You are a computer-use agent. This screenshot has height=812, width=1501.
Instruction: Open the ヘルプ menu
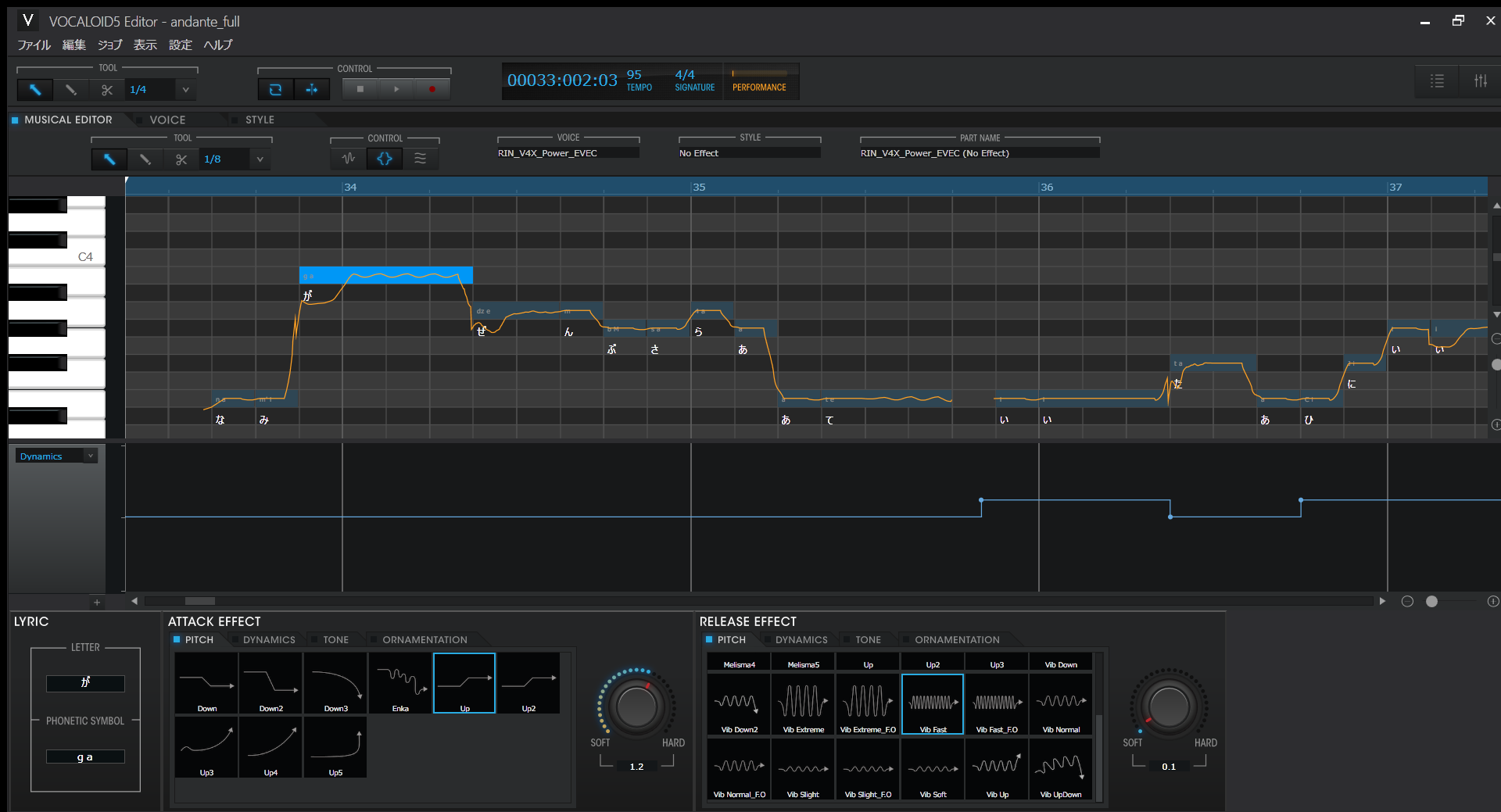(218, 45)
